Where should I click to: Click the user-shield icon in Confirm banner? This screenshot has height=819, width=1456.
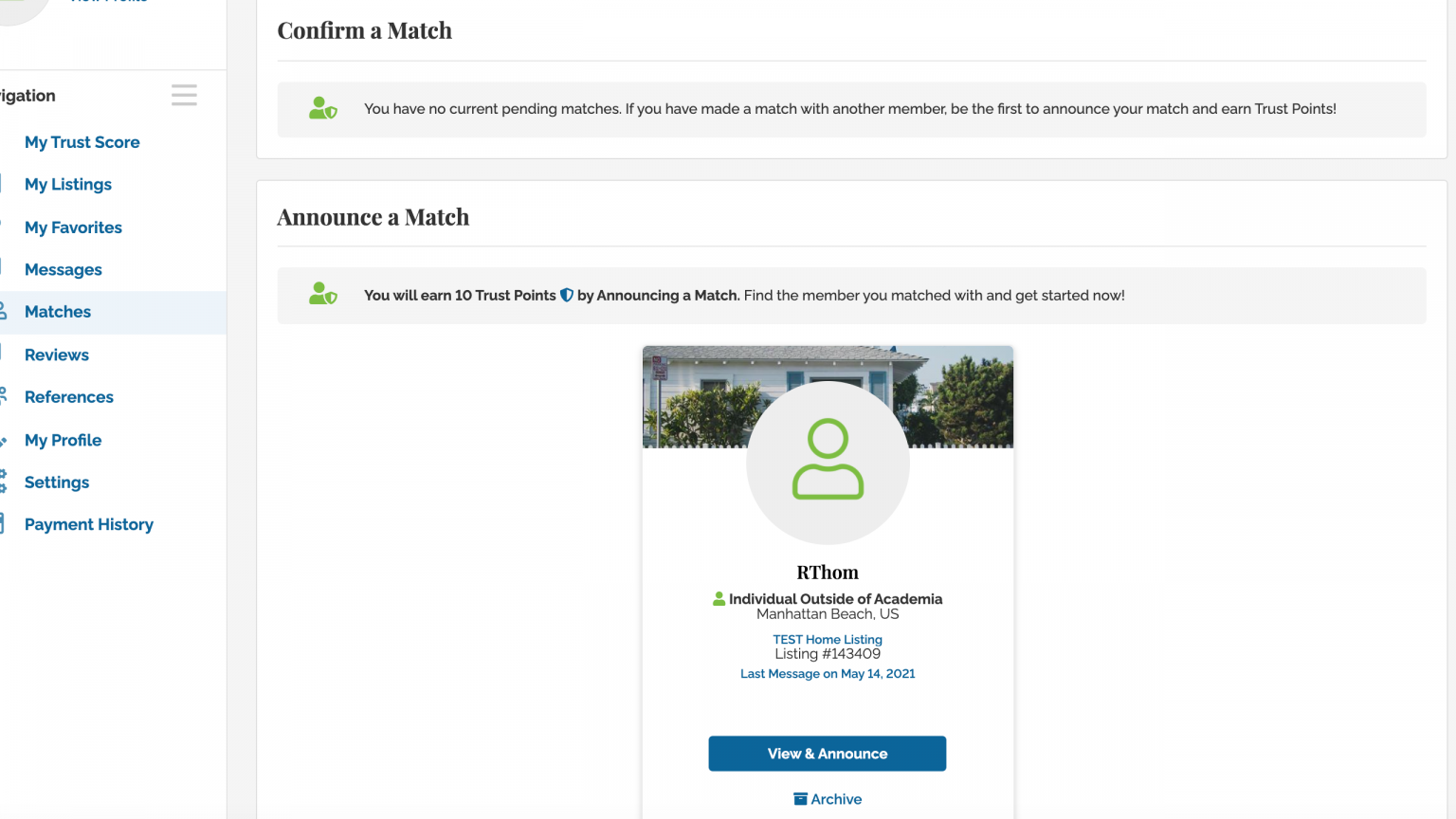point(322,109)
